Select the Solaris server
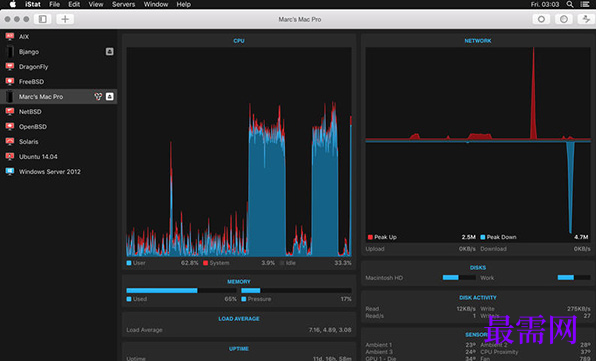596x361 pixels. (x=59, y=142)
